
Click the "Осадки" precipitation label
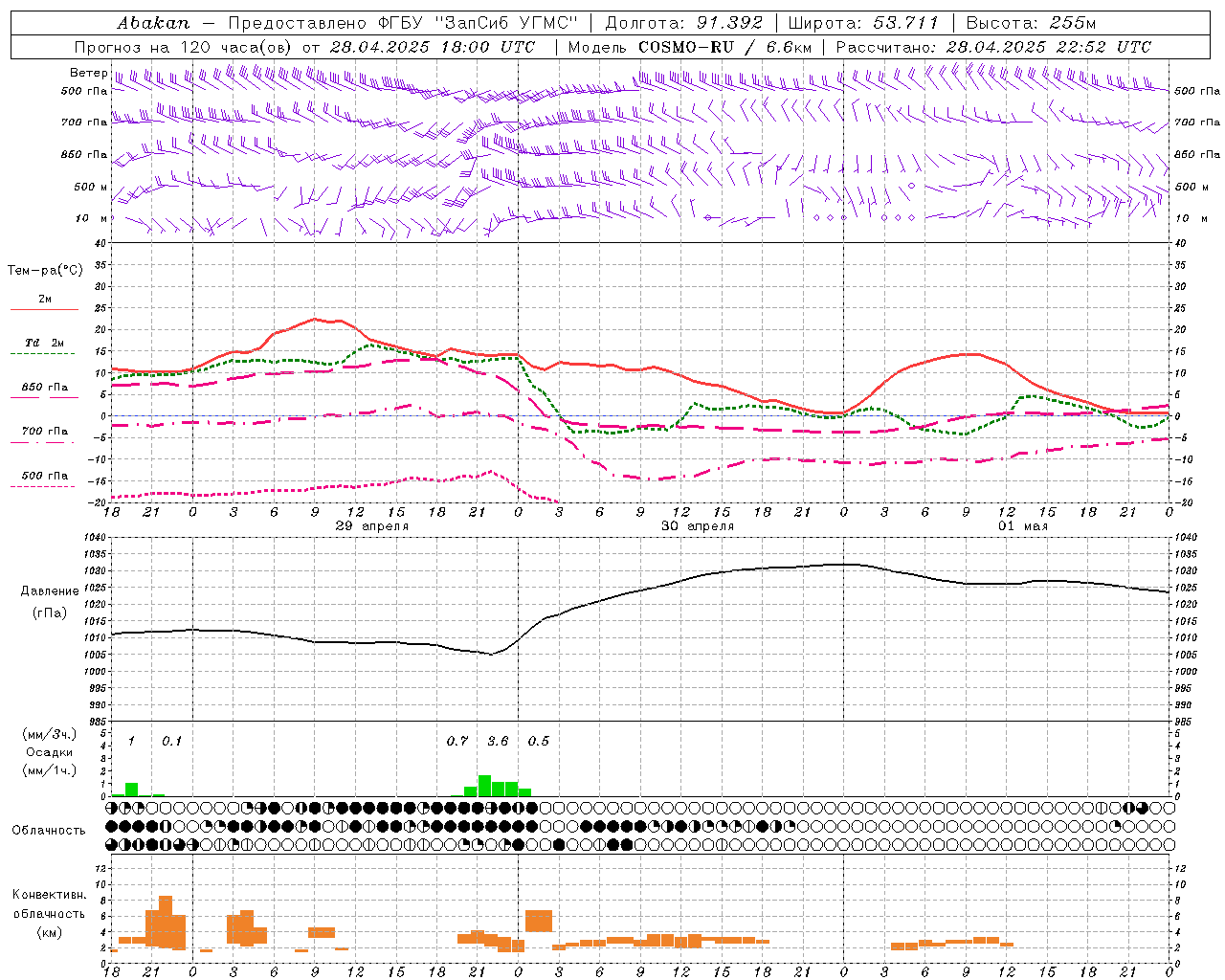(50, 752)
